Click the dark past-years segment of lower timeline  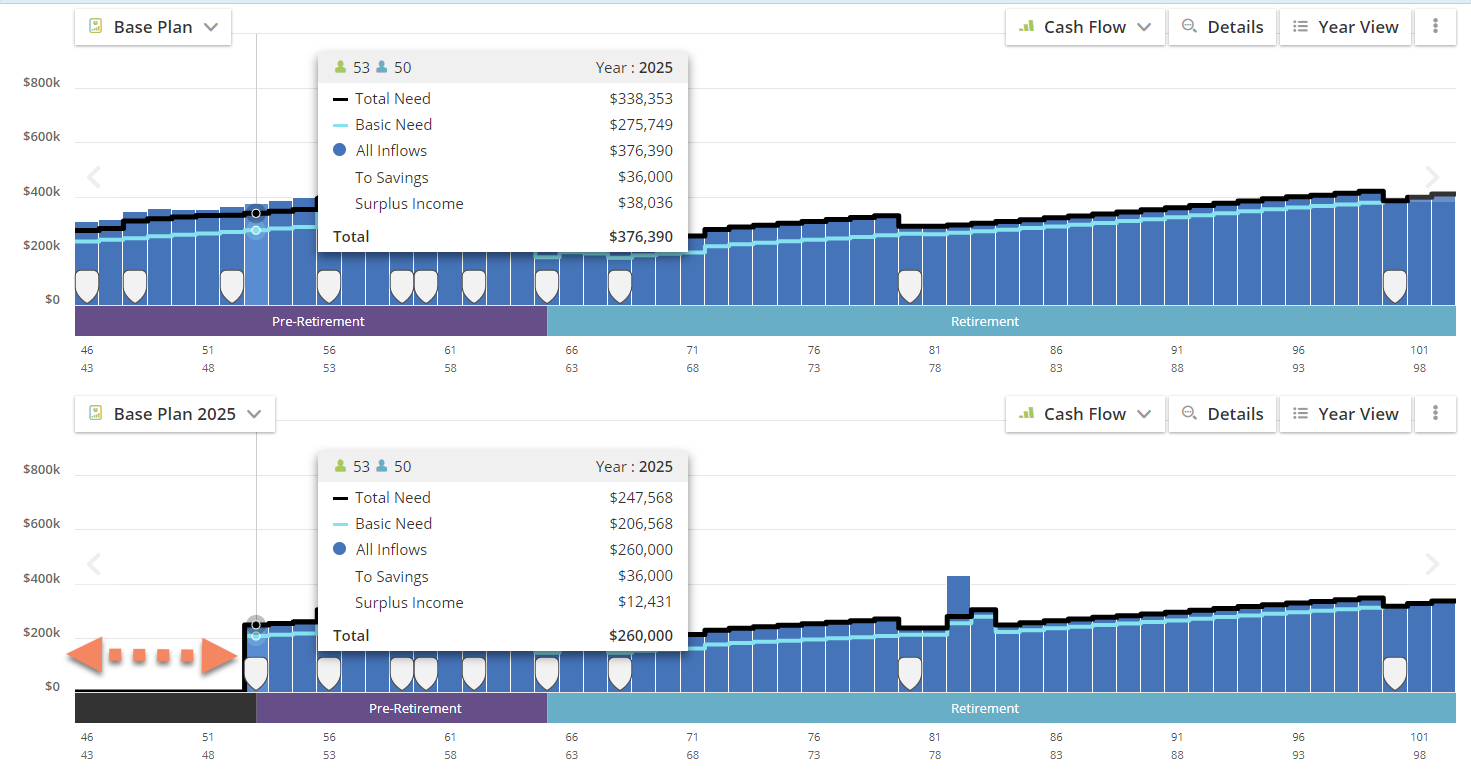(166, 708)
